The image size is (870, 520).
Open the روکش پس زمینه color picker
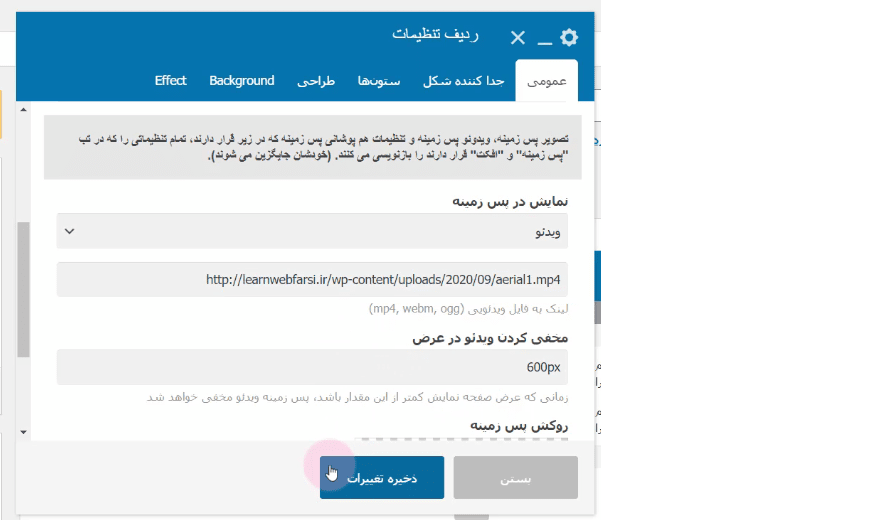point(461,440)
